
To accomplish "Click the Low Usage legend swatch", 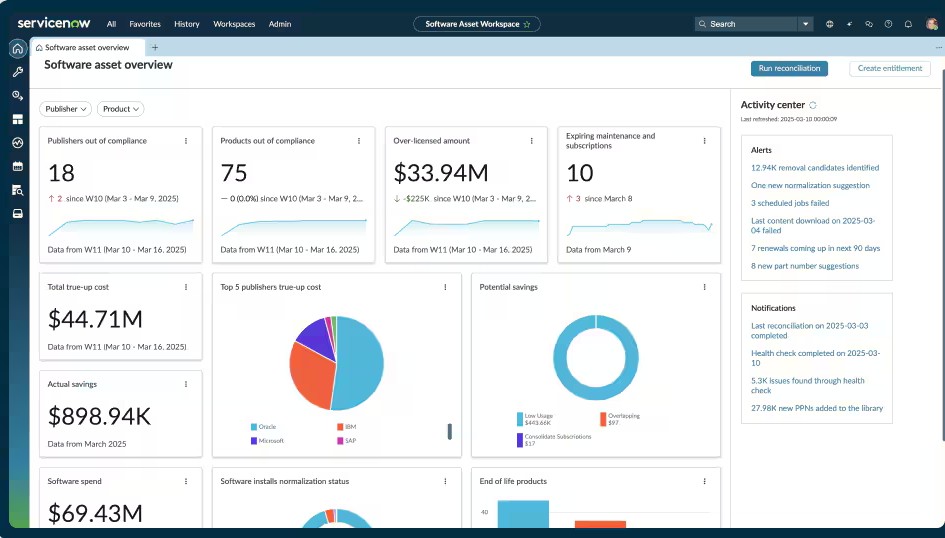I will pyautogui.click(x=520, y=419).
